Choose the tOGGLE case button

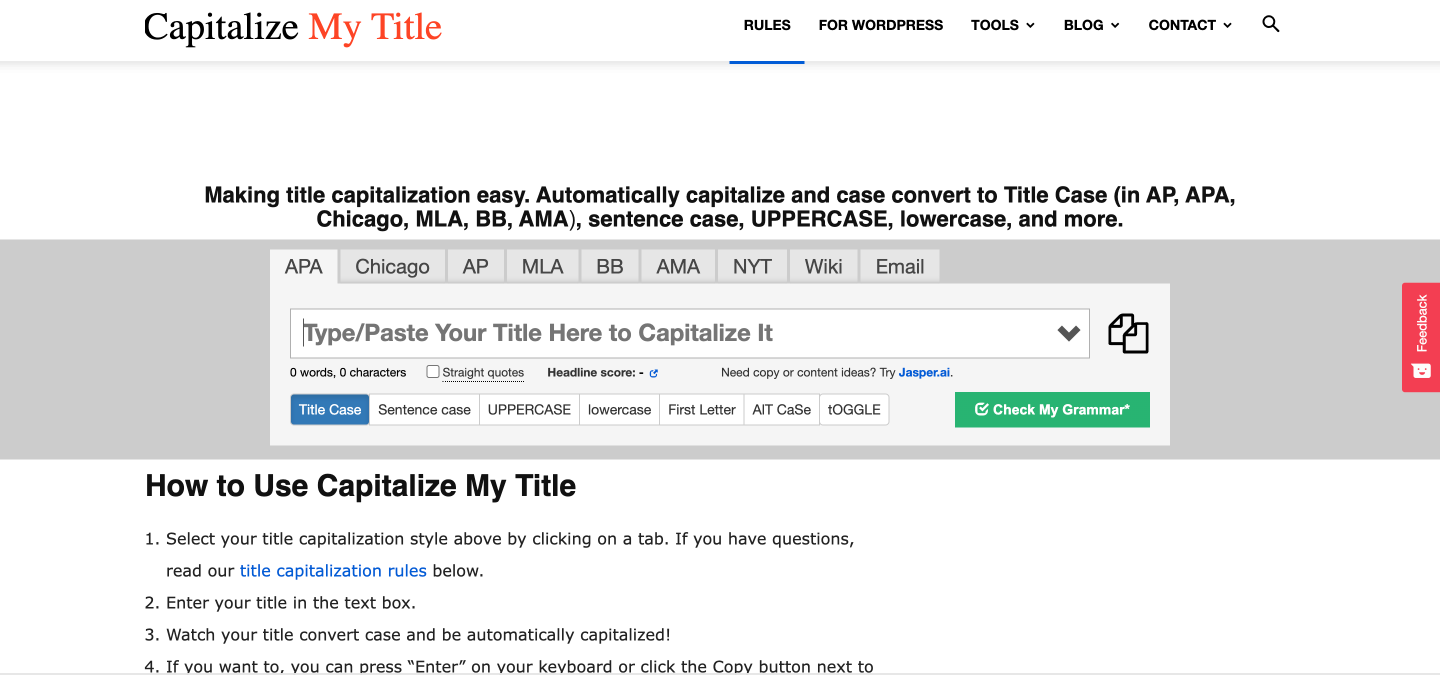point(854,409)
